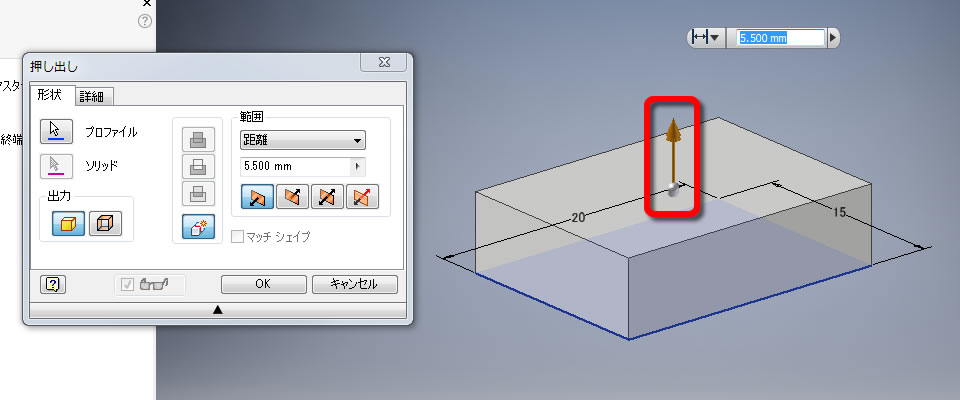
Task: Select asymmetric extrude direction button
Action: pos(362,197)
